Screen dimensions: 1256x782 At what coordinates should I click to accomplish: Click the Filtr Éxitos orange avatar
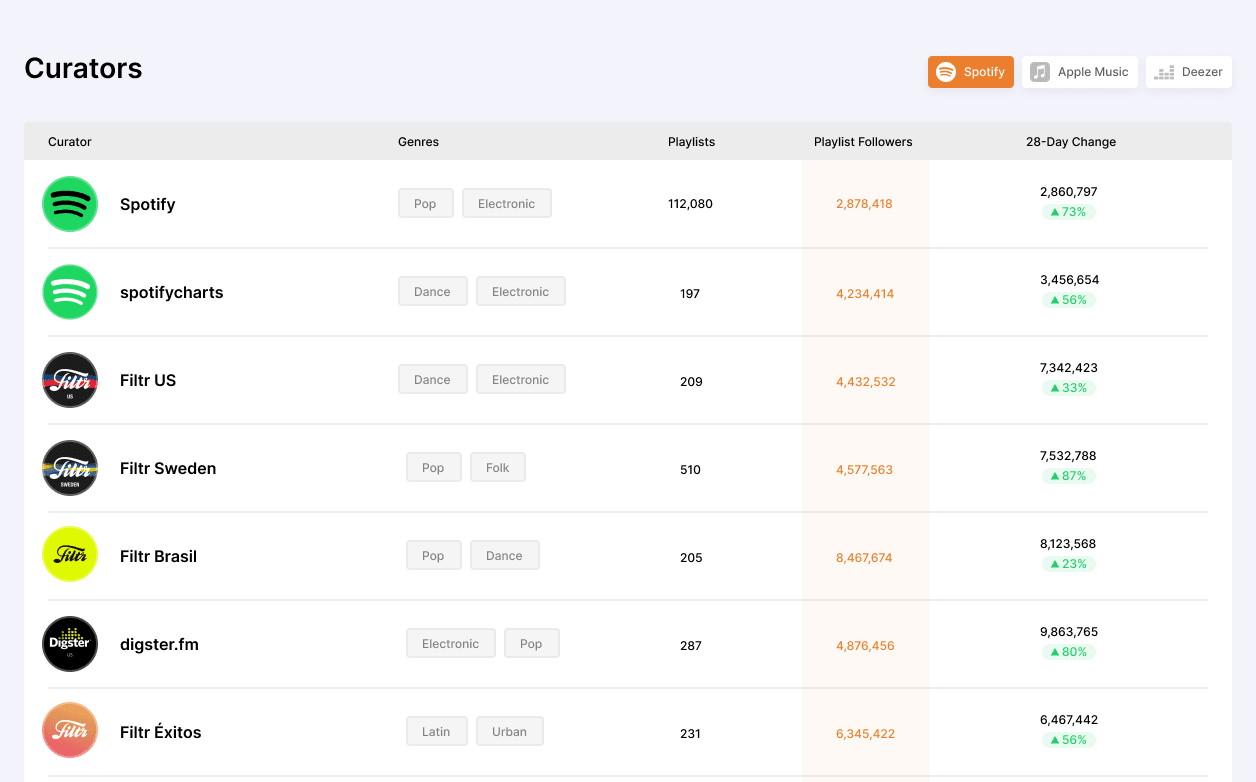[70, 730]
